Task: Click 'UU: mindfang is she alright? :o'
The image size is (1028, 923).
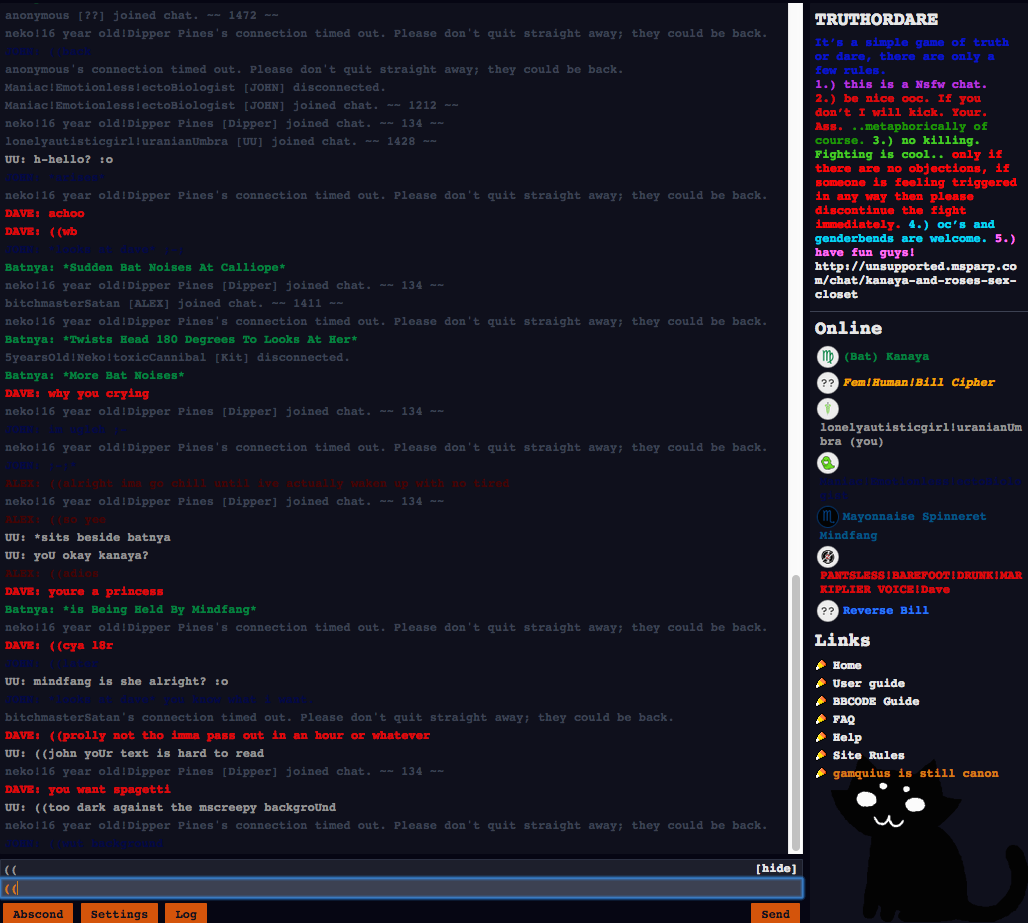Action: (x=117, y=682)
